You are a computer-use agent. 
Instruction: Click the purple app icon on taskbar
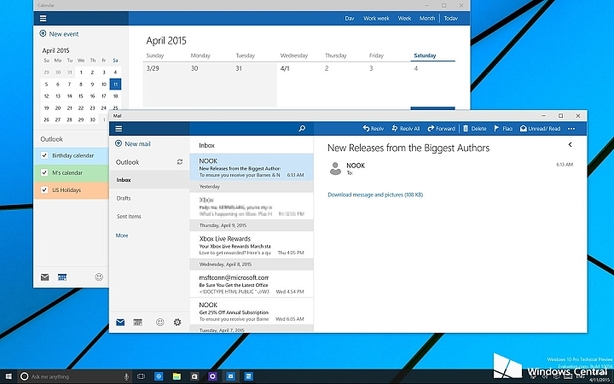[212, 377]
